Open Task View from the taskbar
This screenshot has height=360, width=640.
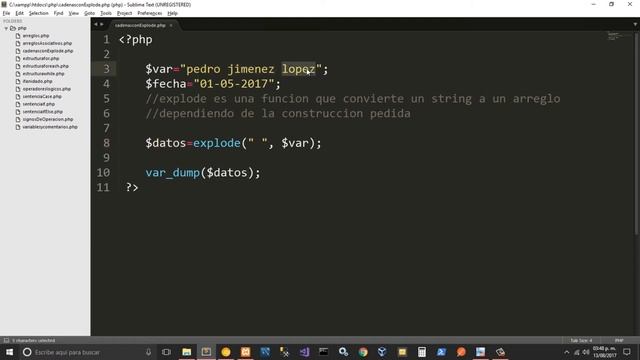(166, 352)
